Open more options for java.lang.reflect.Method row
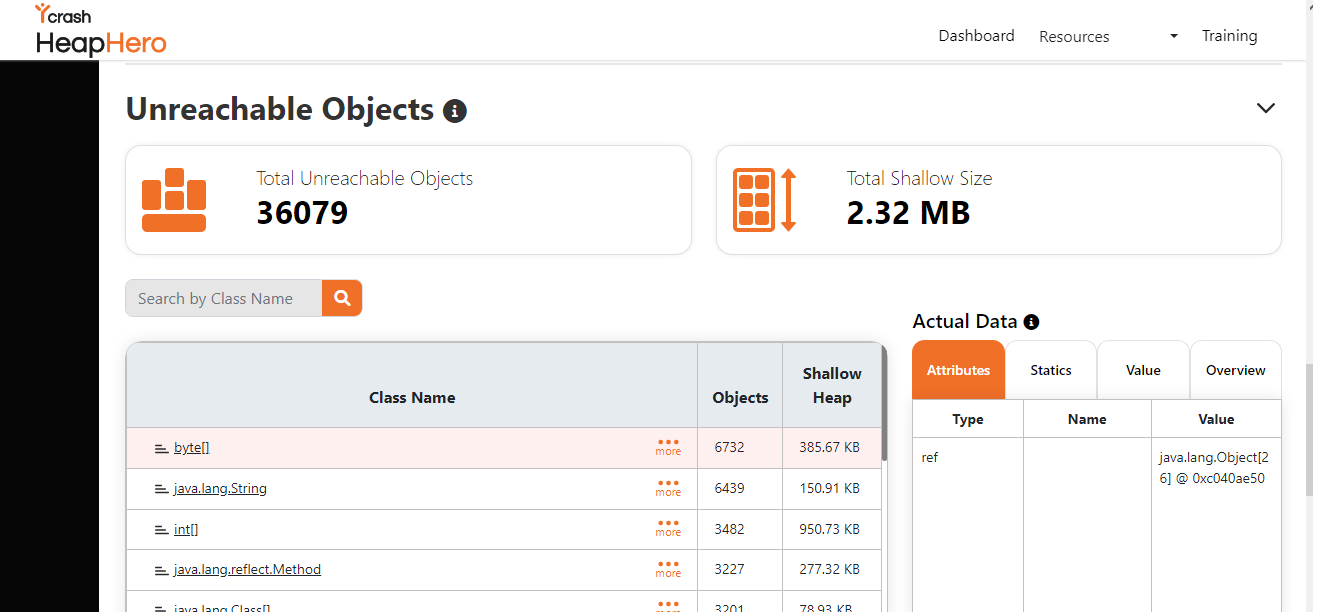Screen dimensions: 1318x612 (x=668, y=569)
